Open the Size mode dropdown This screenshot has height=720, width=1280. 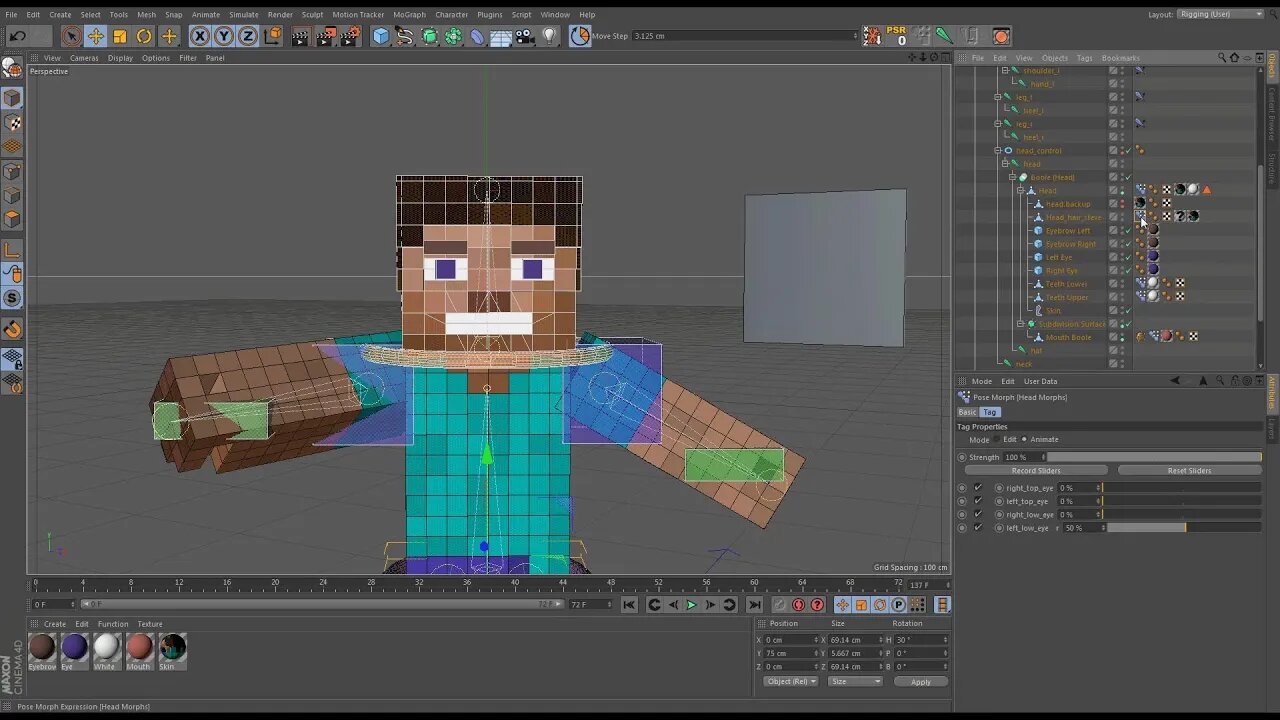856,682
